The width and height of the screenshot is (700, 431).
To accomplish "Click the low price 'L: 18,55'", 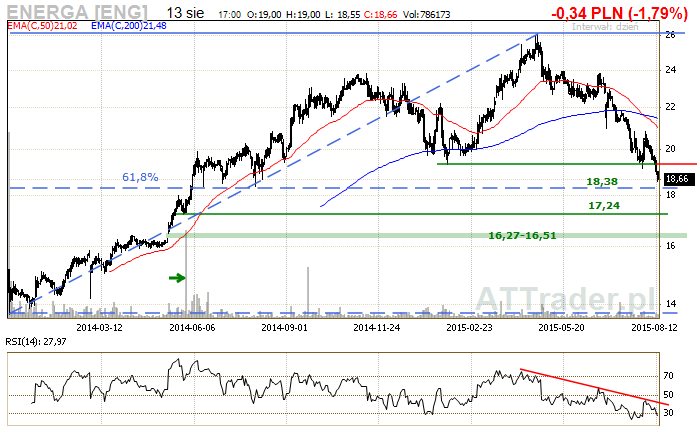I will (342, 15).
